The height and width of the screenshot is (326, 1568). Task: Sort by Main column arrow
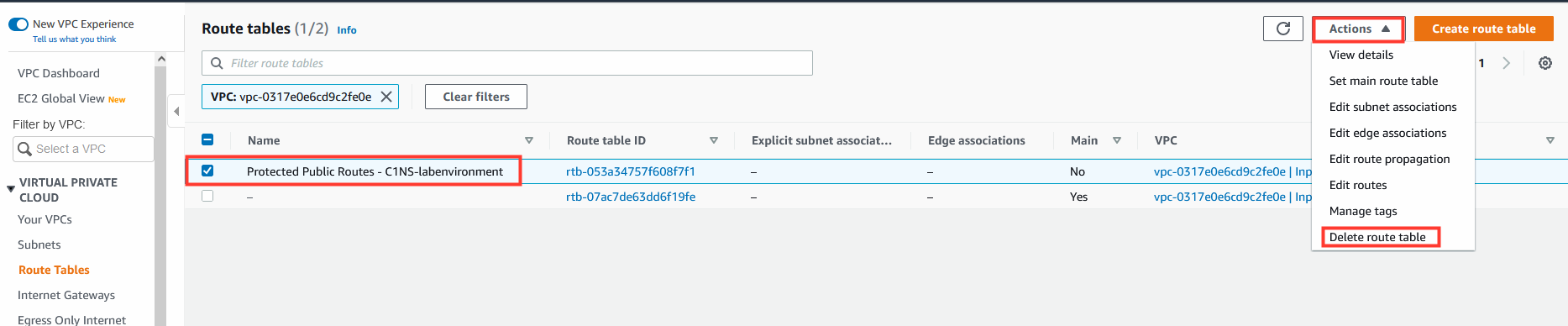coord(1117,140)
